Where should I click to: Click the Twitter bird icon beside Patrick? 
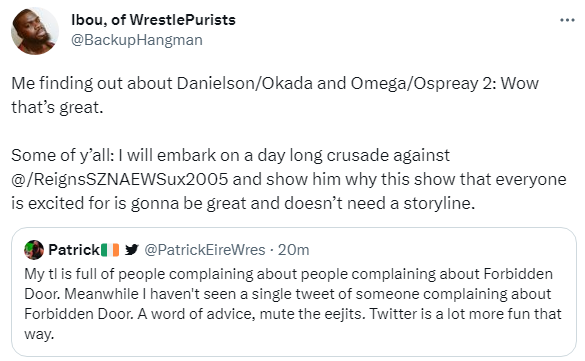point(132,250)
